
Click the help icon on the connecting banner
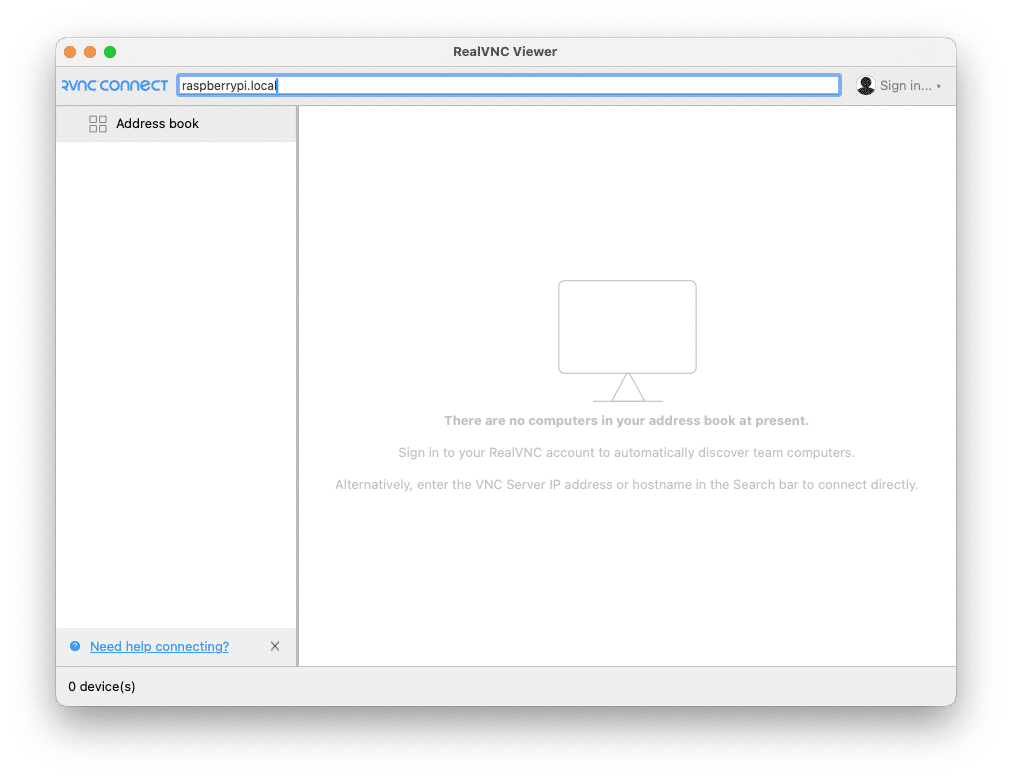pyautogui.click(x=75, y=646)
